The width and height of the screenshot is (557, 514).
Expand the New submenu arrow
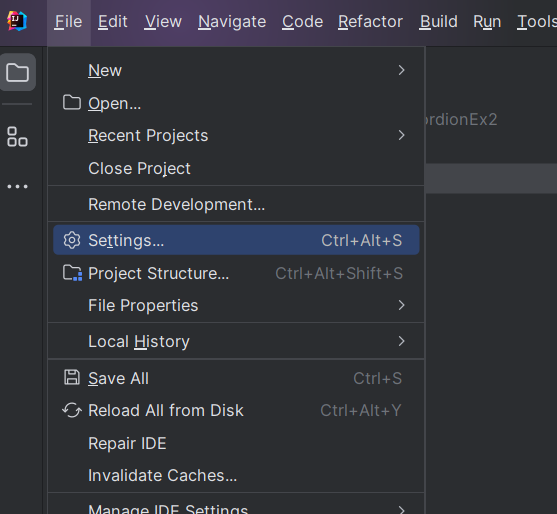[401, 70]
